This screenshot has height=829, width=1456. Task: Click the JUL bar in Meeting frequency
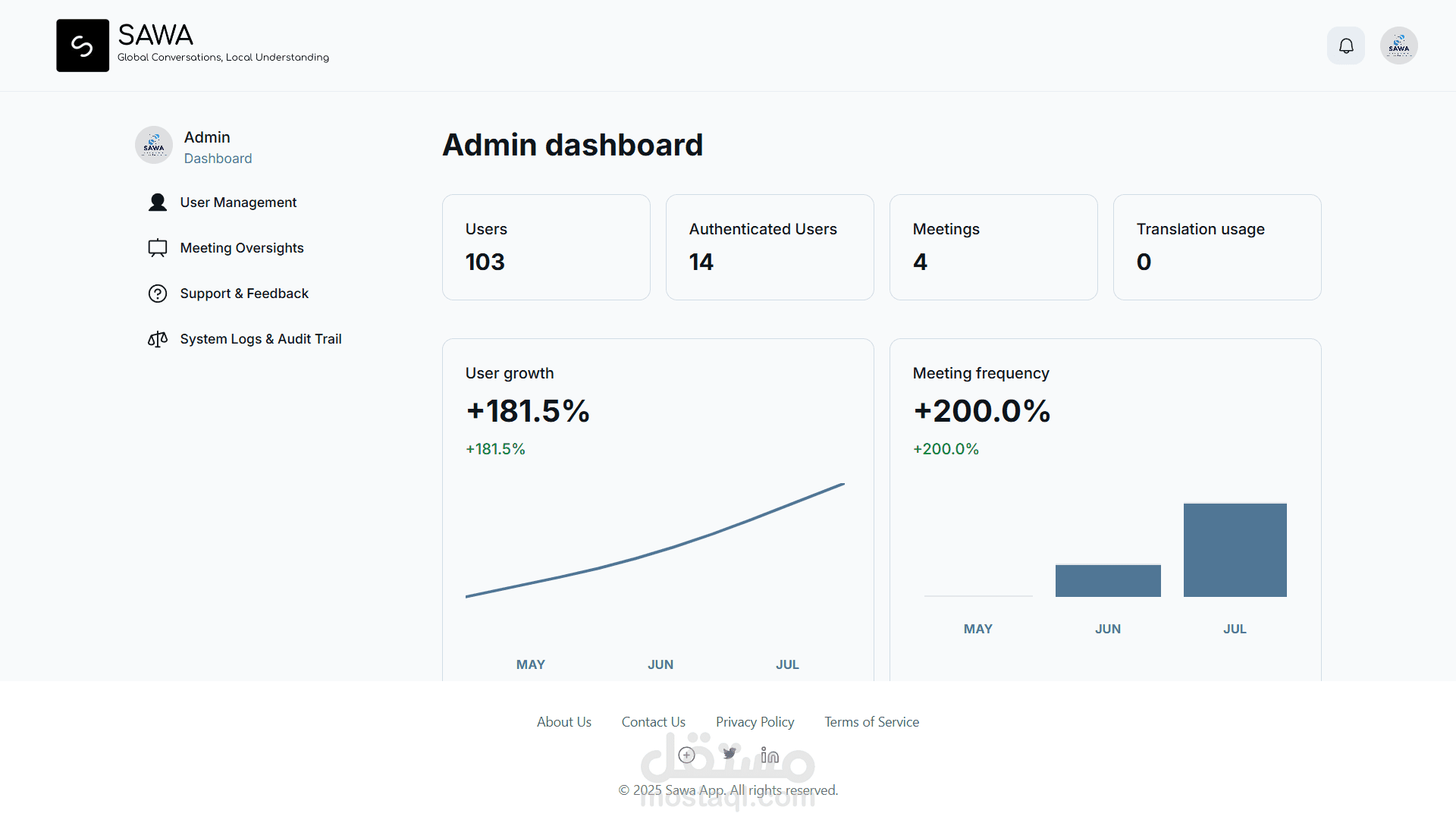tap(1235, 550)
